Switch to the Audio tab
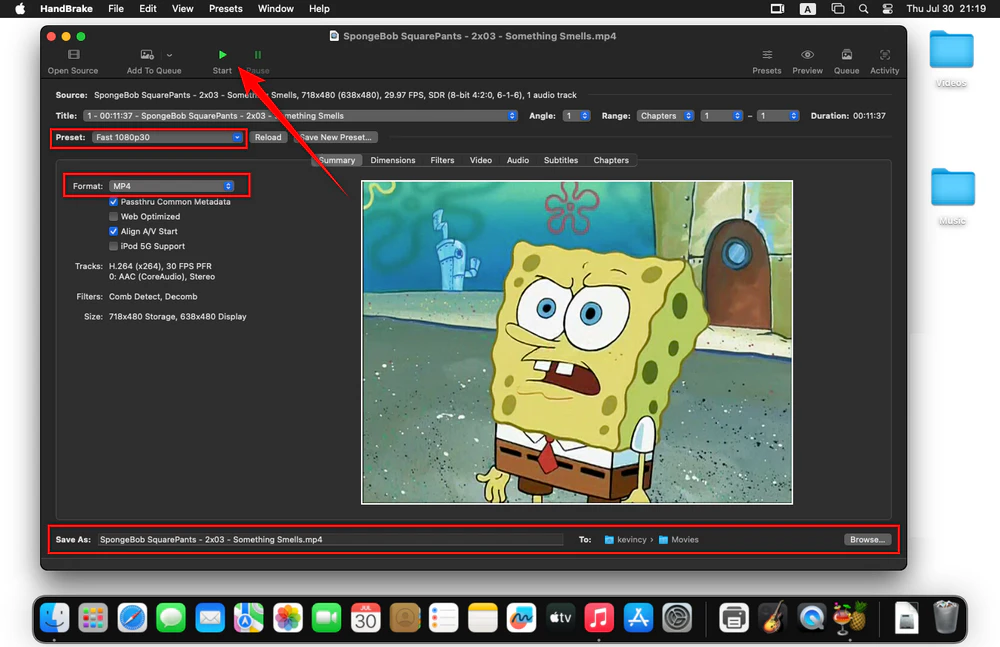 tap(518, 160)
